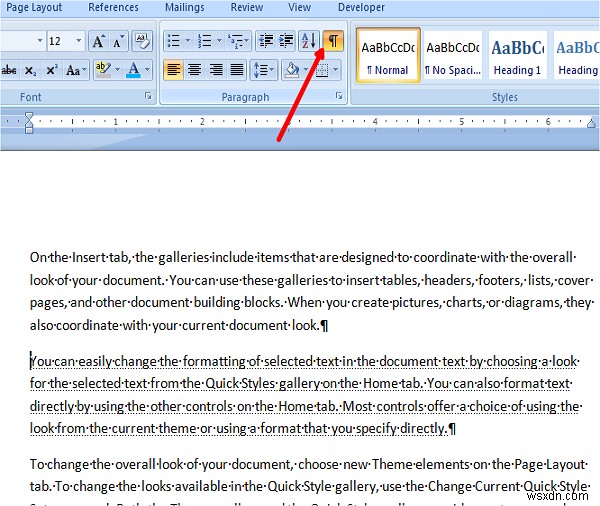Click the Shrink Font icon

pyautogui.click(x=119, y=41)
